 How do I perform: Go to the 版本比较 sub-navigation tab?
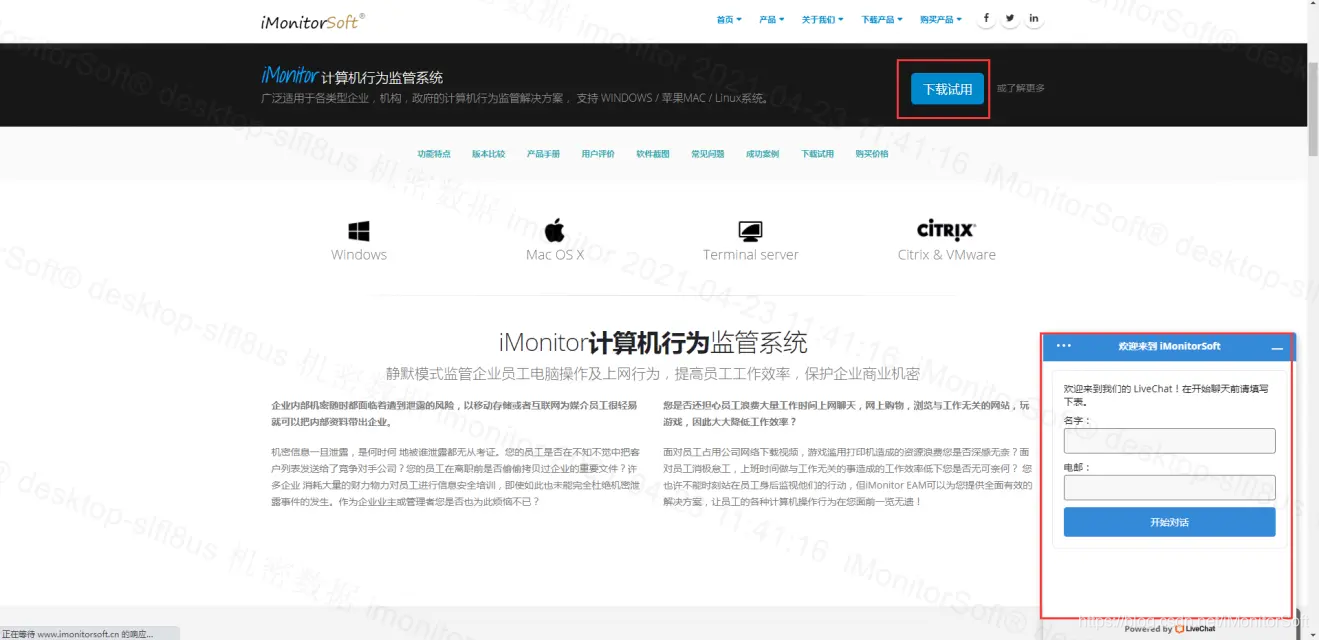click(x=488, y=154)
